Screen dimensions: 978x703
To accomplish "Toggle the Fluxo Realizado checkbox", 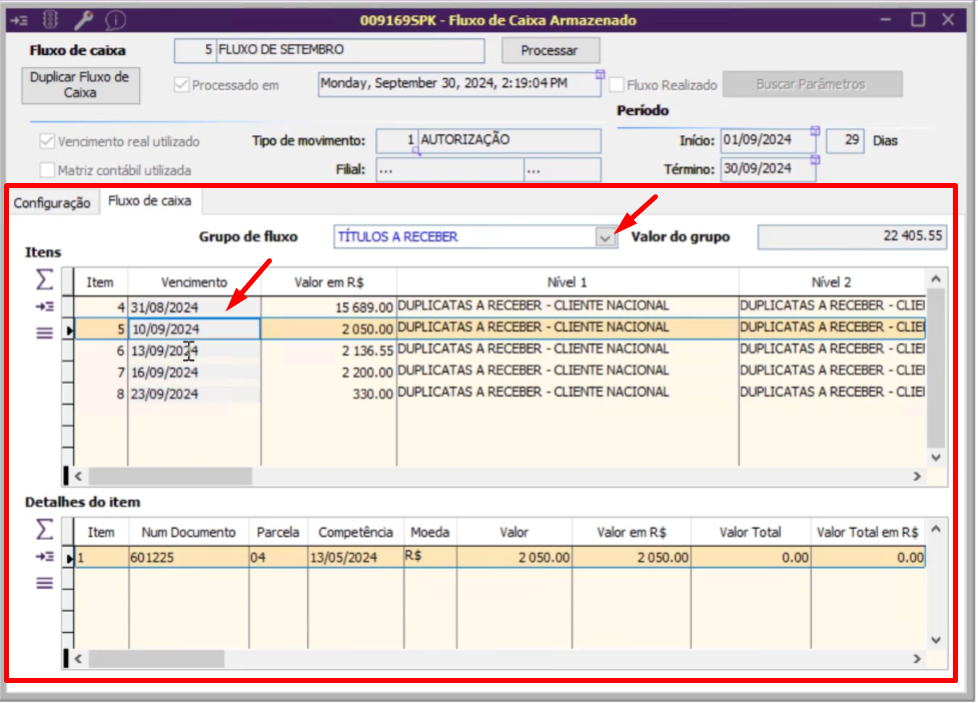I will pyautogui.click(x=617, y=85).
